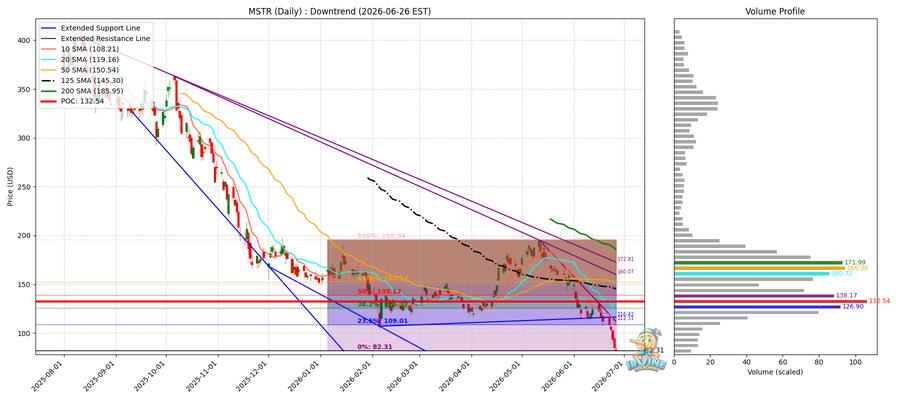900x400 pixels.
Task: Click the green volume bar at 171.99
Action: click(x=758, y=262)
